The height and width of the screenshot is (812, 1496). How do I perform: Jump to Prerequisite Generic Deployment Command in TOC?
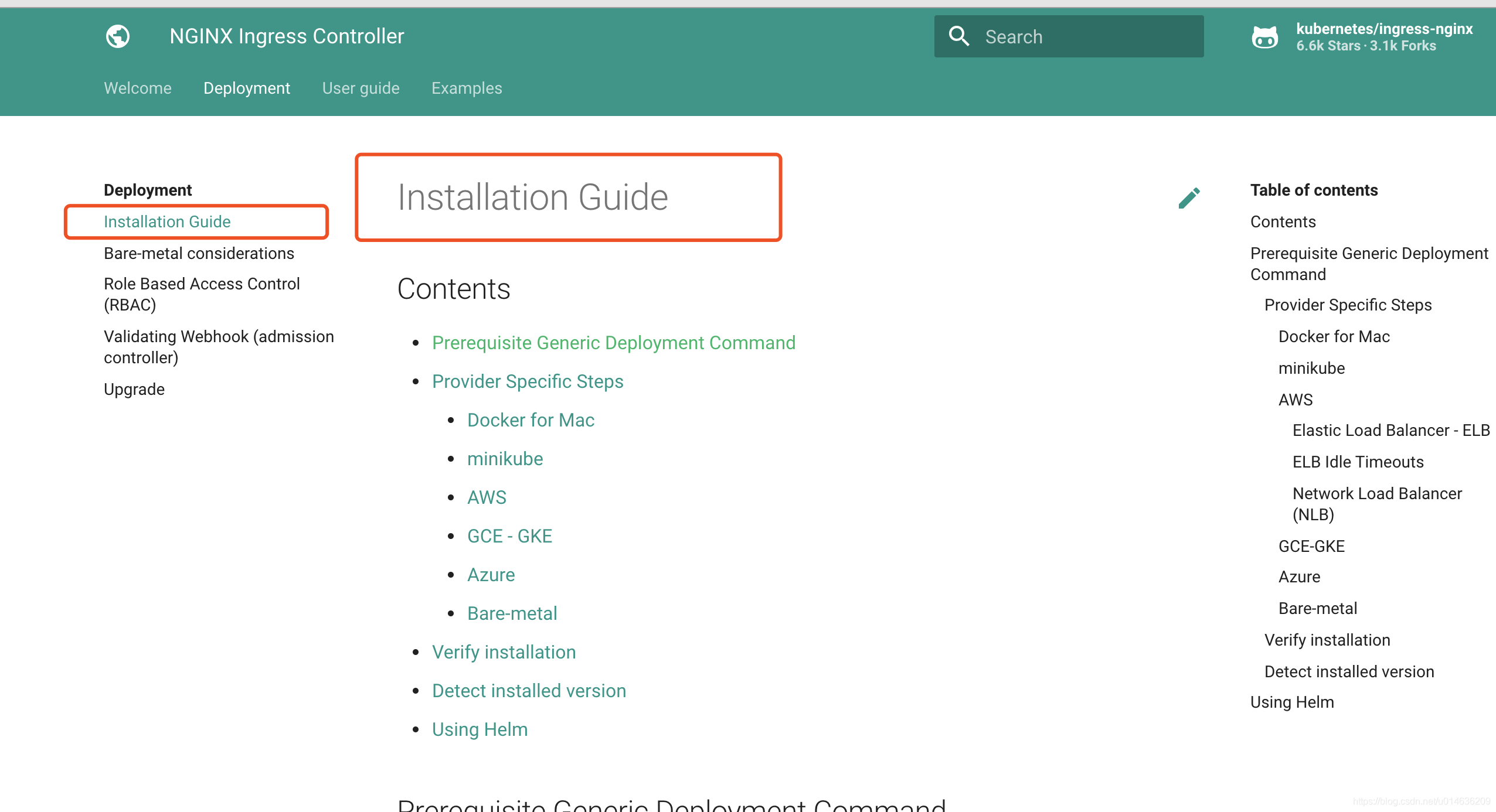pyautogui.click(x=1369, y=264)
